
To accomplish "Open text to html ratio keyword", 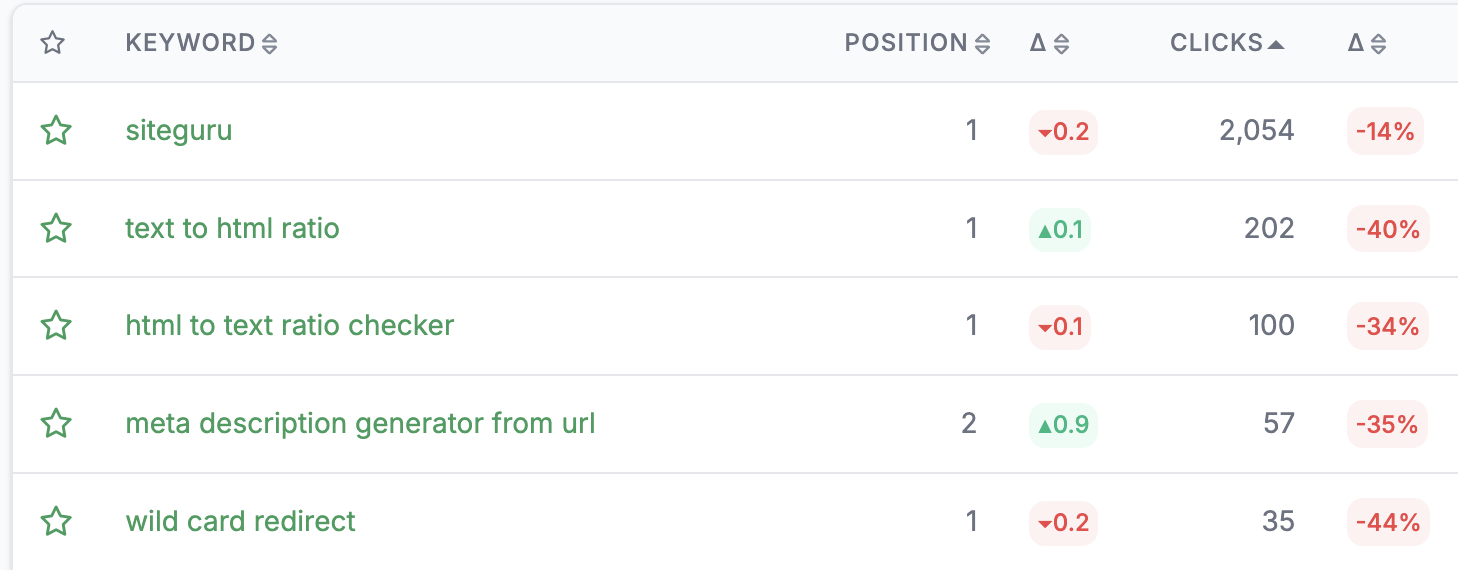I will point(232,229).
